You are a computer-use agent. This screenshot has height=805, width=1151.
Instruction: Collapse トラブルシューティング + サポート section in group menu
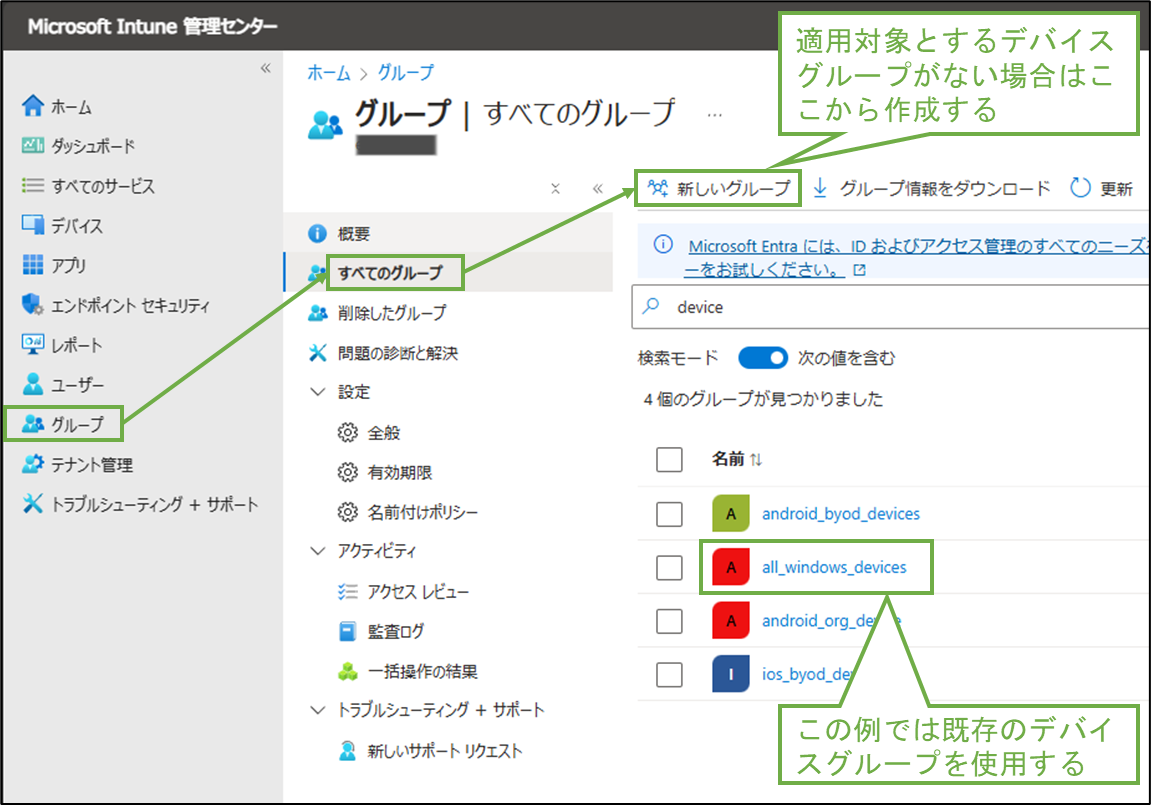pyautogui.click(x=318, y=710)
